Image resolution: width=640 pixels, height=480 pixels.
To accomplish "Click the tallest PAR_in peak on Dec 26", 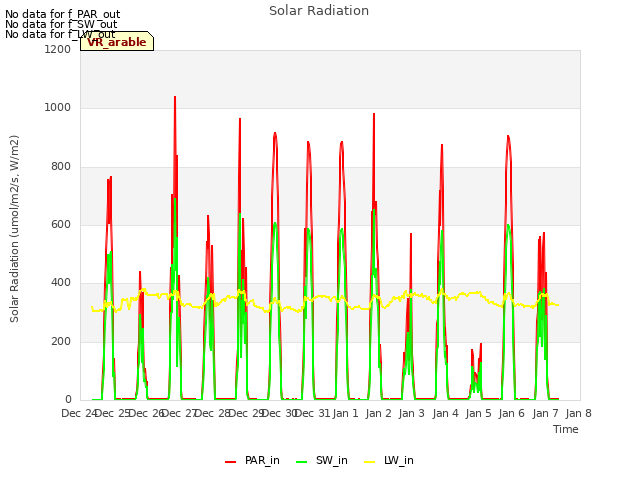I will click(x=175, y=97).
